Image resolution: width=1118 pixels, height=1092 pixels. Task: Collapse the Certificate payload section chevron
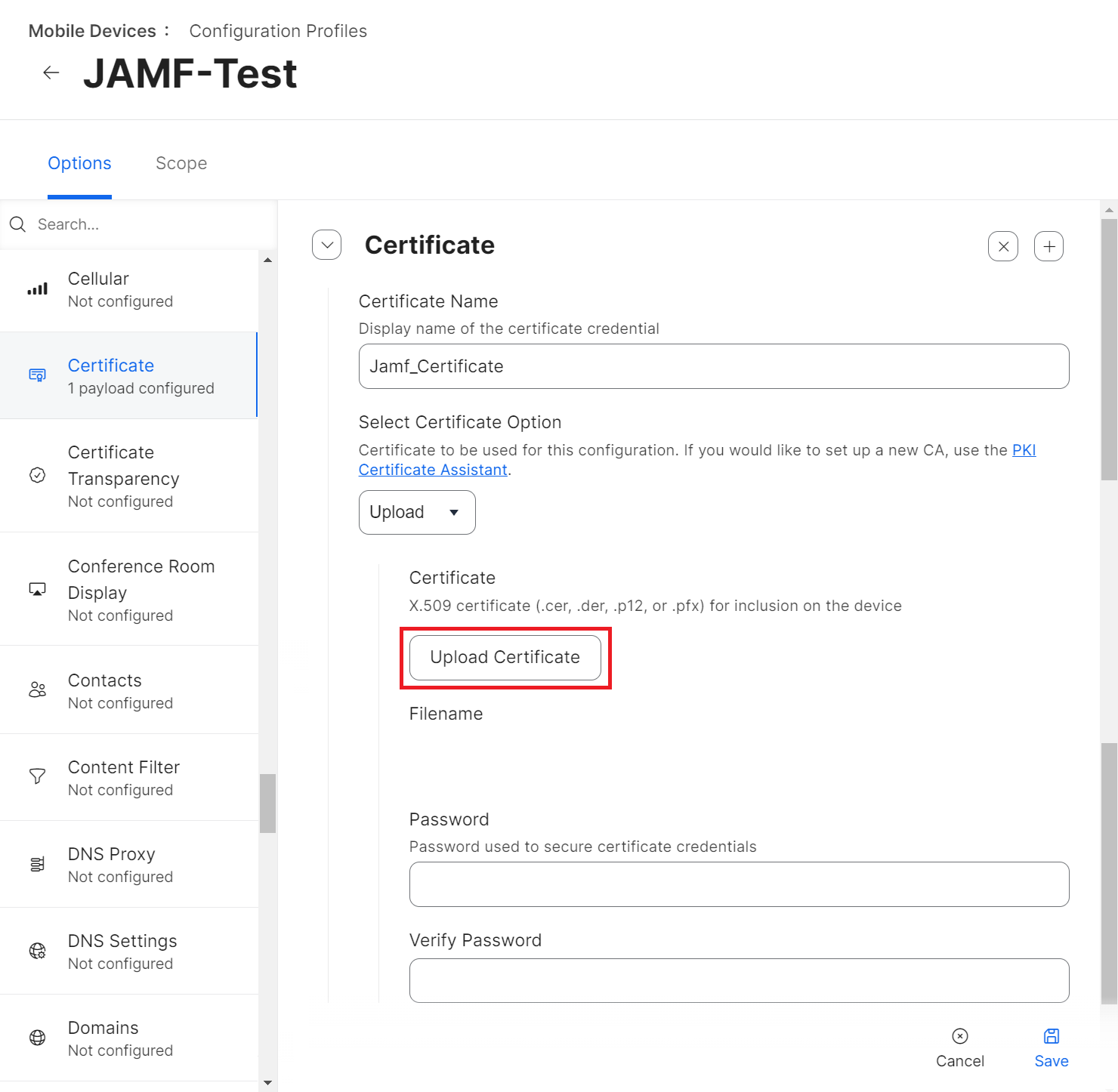click(x=327, y=245)
